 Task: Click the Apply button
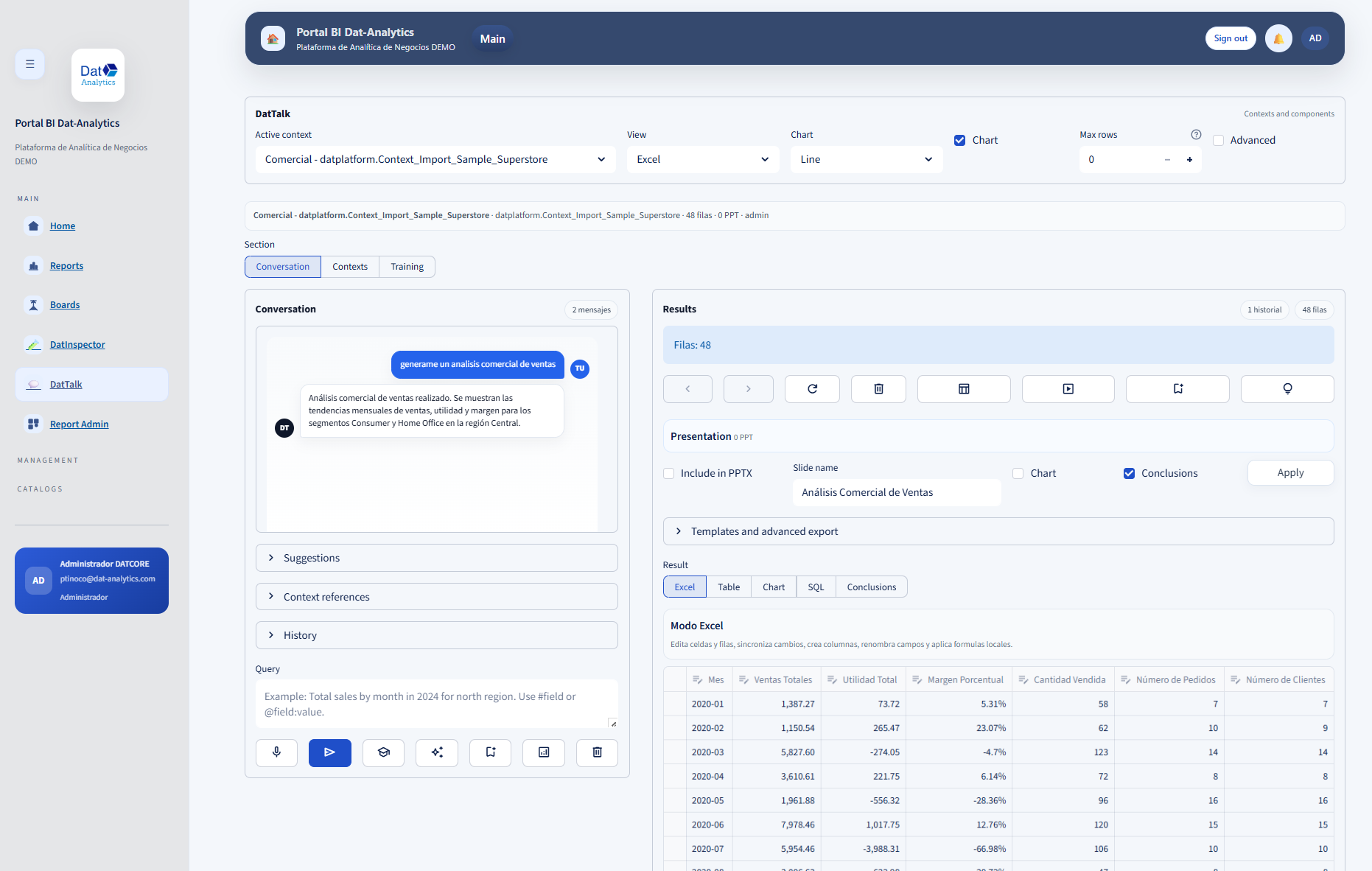1290,472
